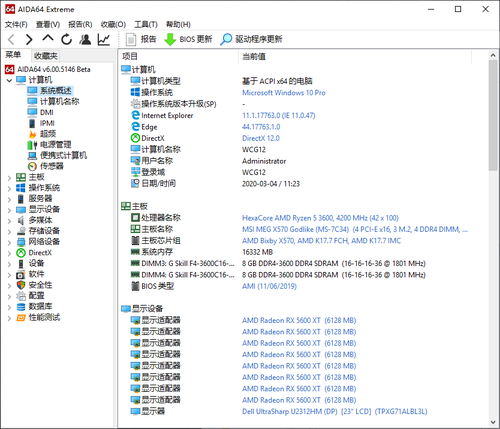Click the 配置 tree icon

pyautogui.click(x=21, y=296)
